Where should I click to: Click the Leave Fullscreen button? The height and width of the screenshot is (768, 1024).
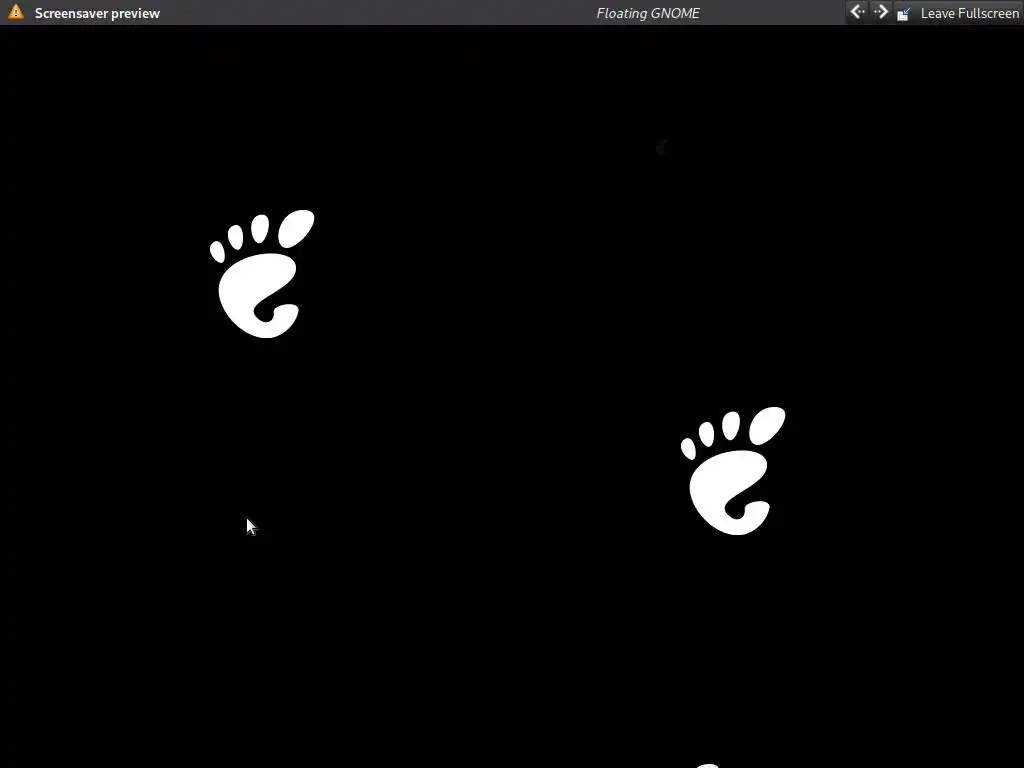click(x=957, y=13)
